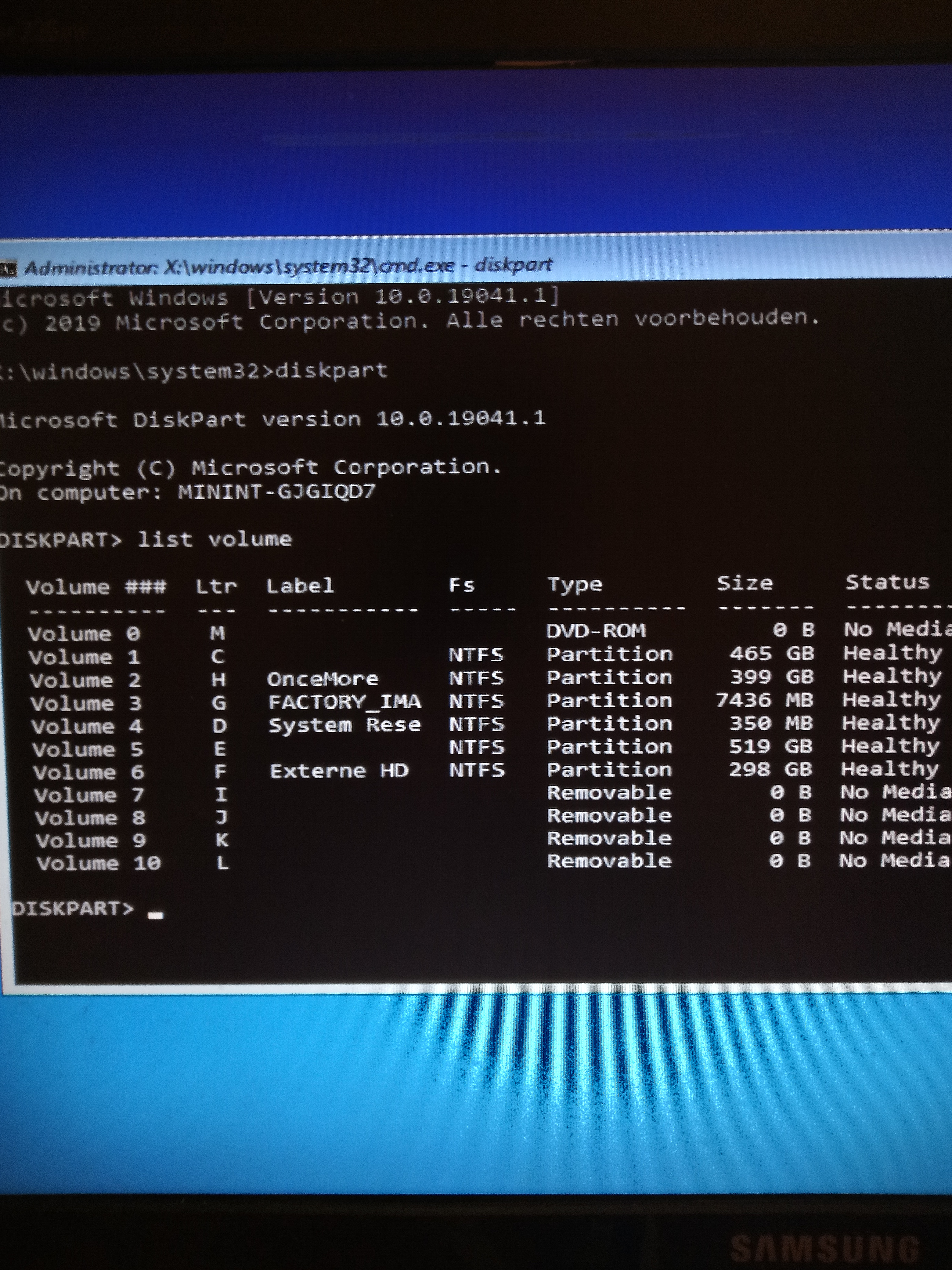Click the 'Volume 5' row label
Image resolution: width=952 pixels, height=1270 pixels.
88,749
